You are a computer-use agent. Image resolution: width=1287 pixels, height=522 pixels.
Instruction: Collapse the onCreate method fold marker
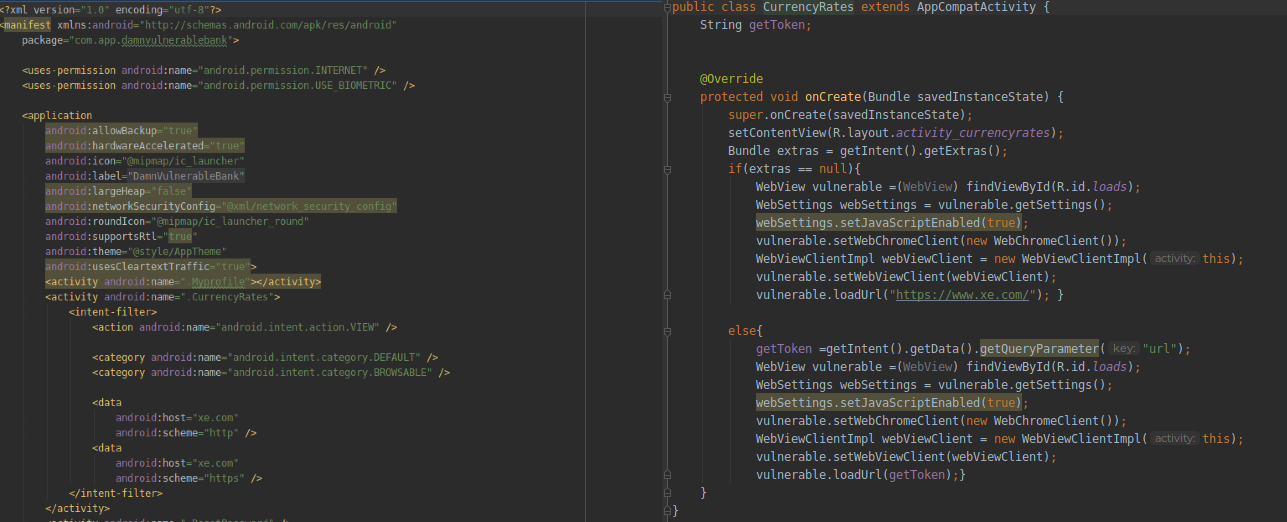point(666,97)
